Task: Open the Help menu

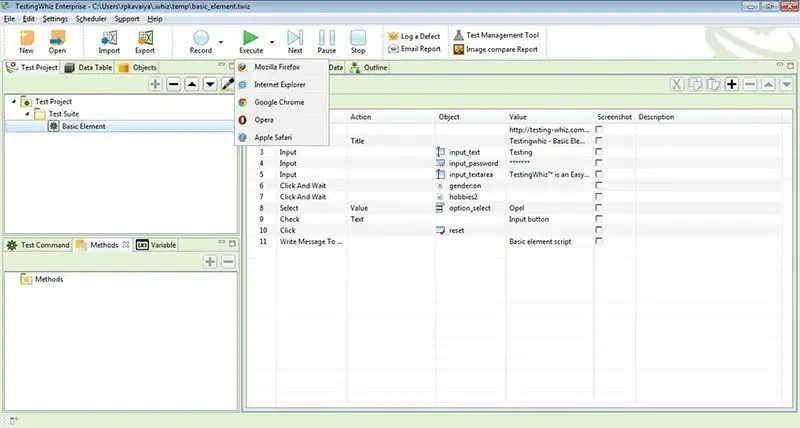Action: (155, 19)
